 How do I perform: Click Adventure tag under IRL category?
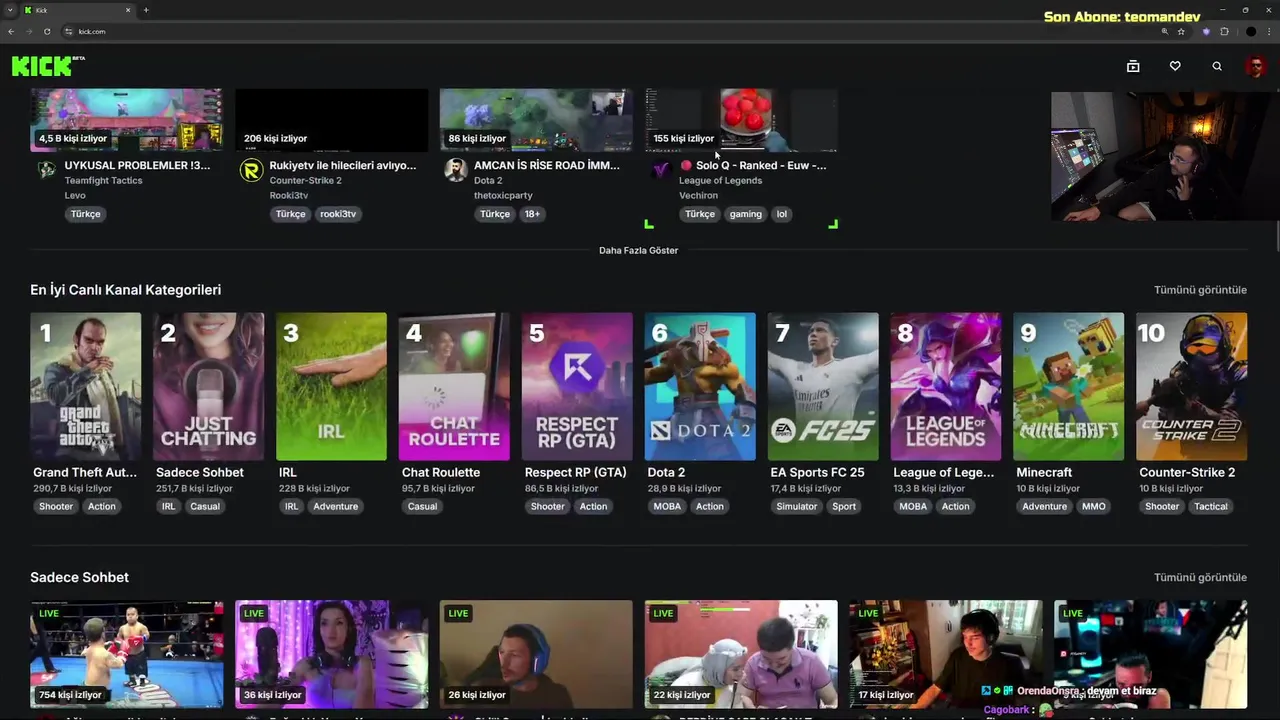335,506
